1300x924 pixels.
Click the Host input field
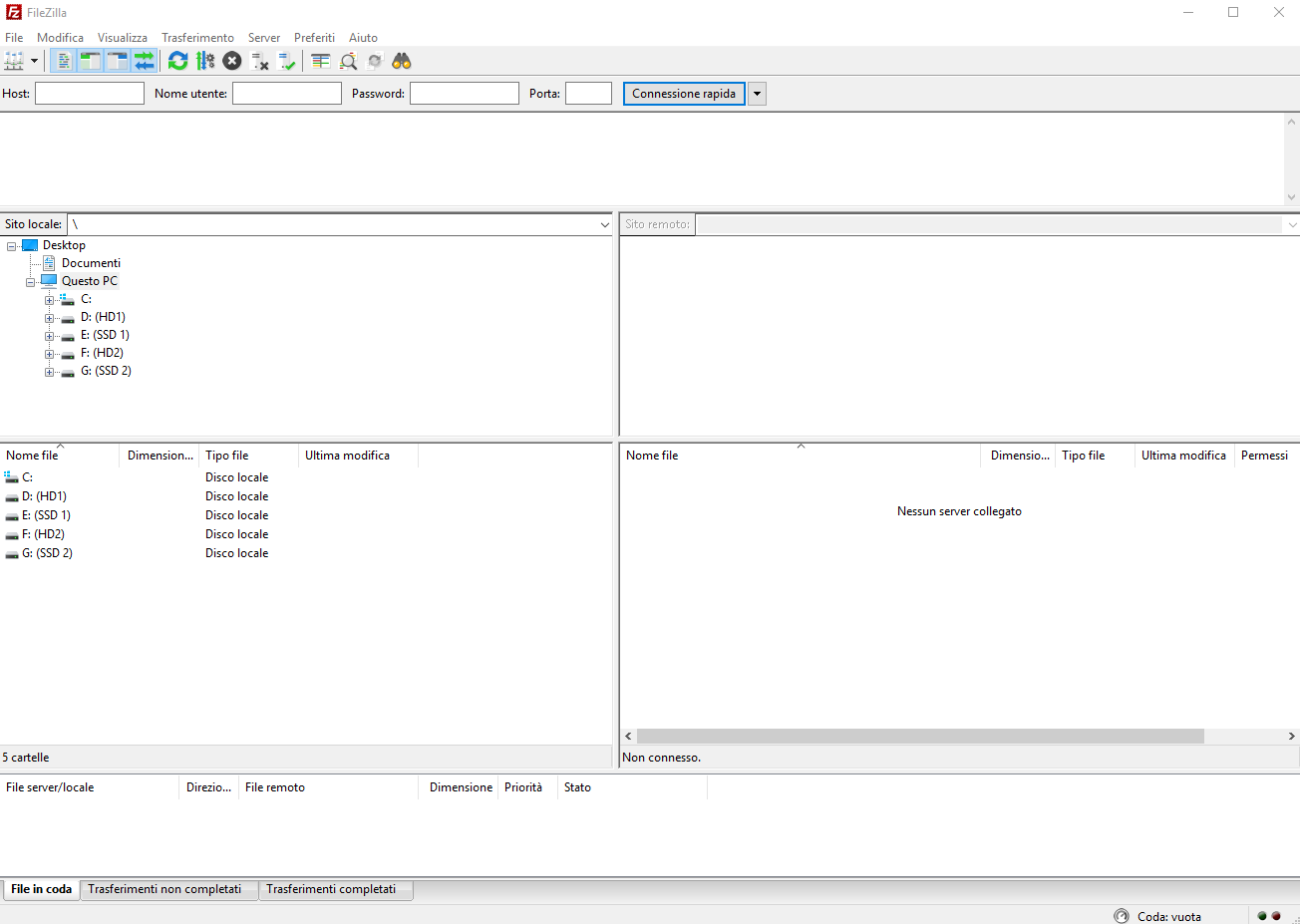click(x=90, y=94)
